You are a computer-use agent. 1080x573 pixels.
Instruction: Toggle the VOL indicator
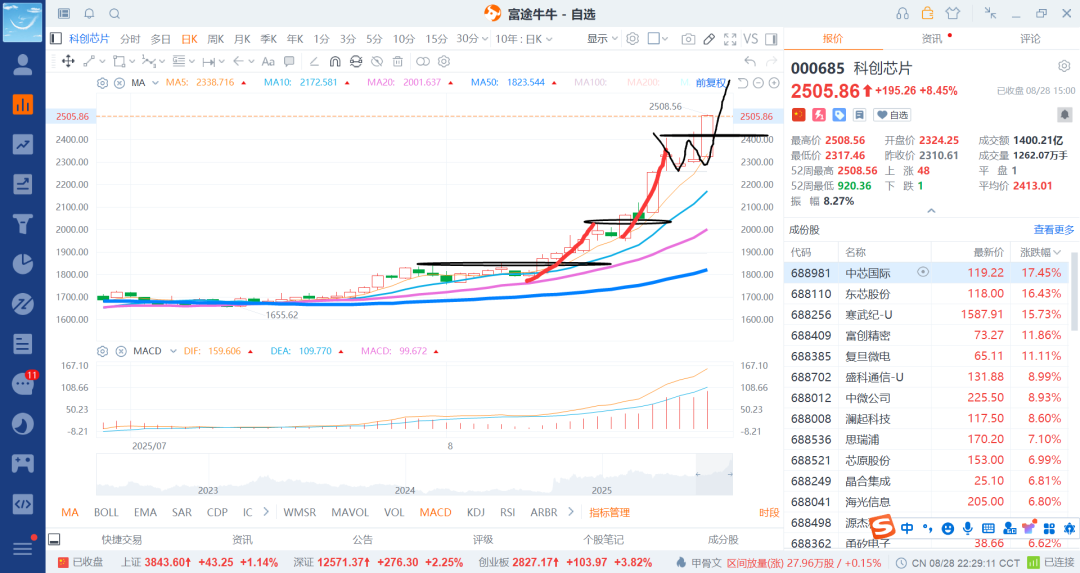pos(394,512)
